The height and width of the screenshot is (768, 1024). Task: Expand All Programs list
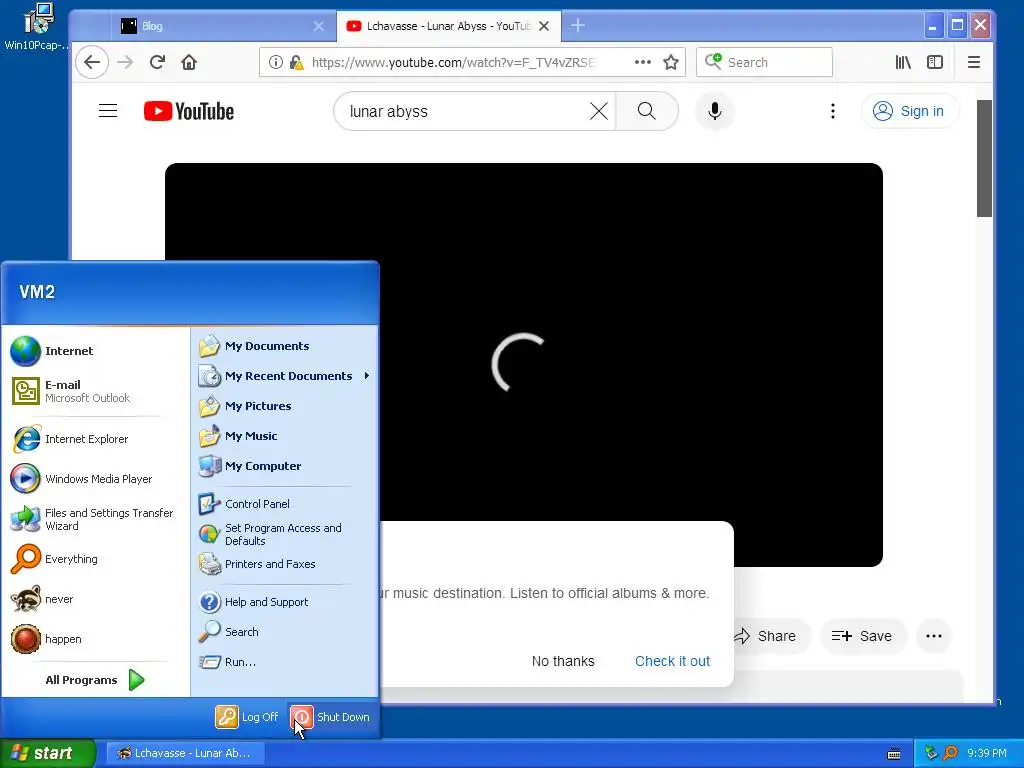point(95,680)
